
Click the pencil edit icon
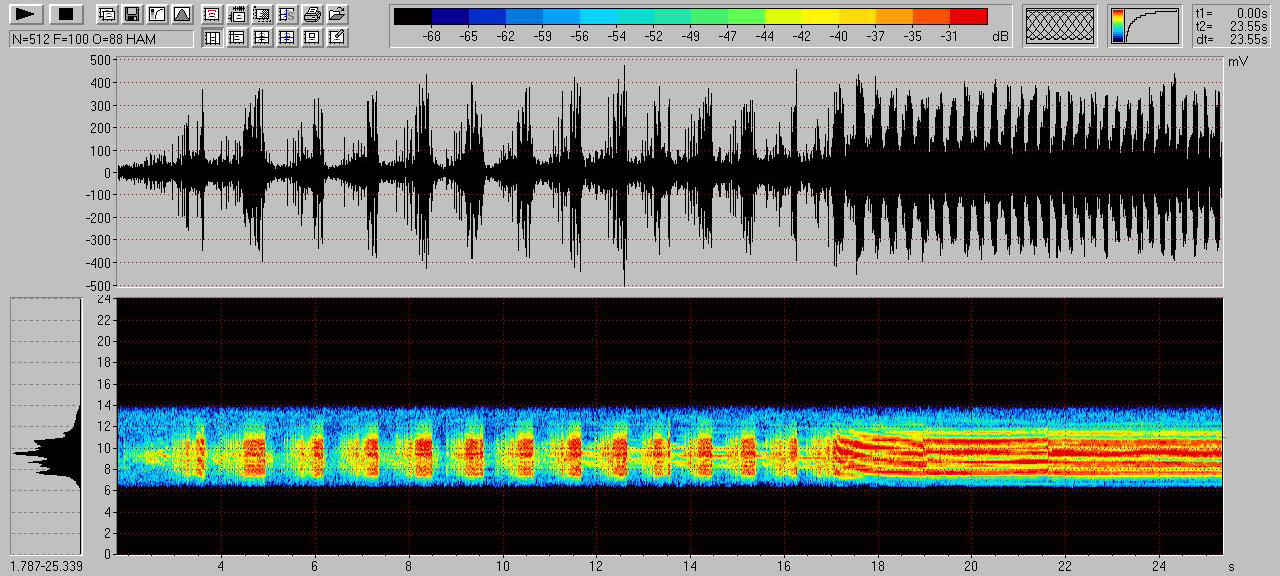tap(338, 38)
